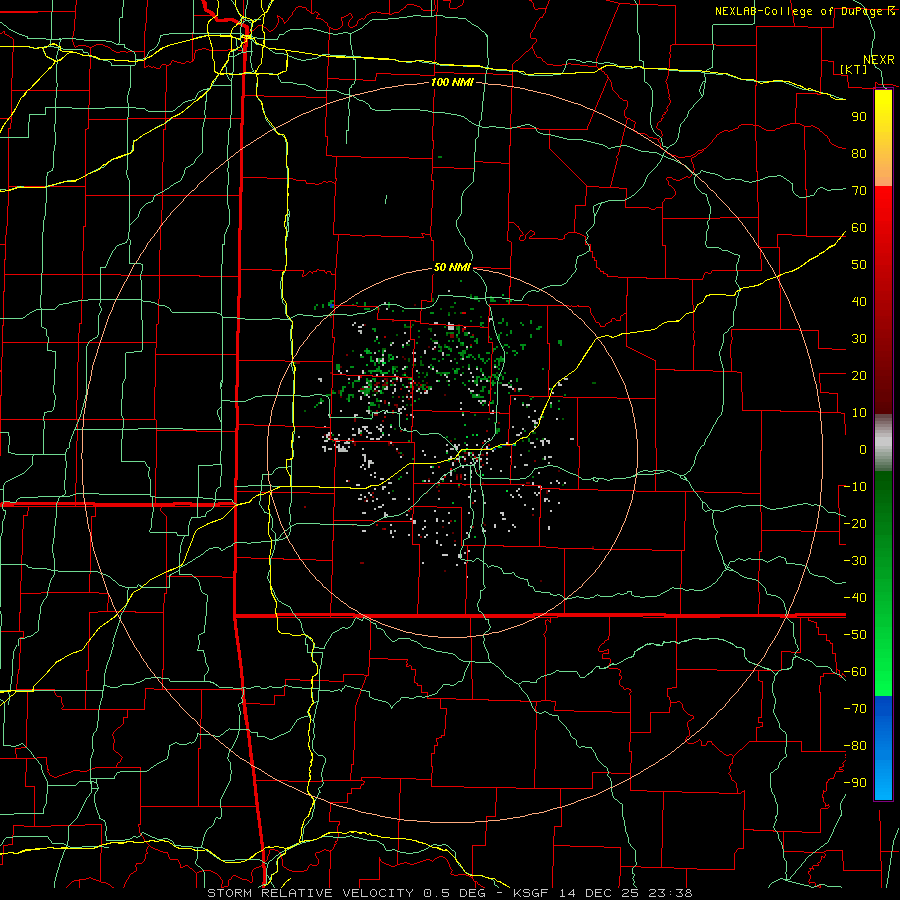
Task: Click the -10 value on the velocity scale
Action: pyautogui.click(x=855, y=487)
